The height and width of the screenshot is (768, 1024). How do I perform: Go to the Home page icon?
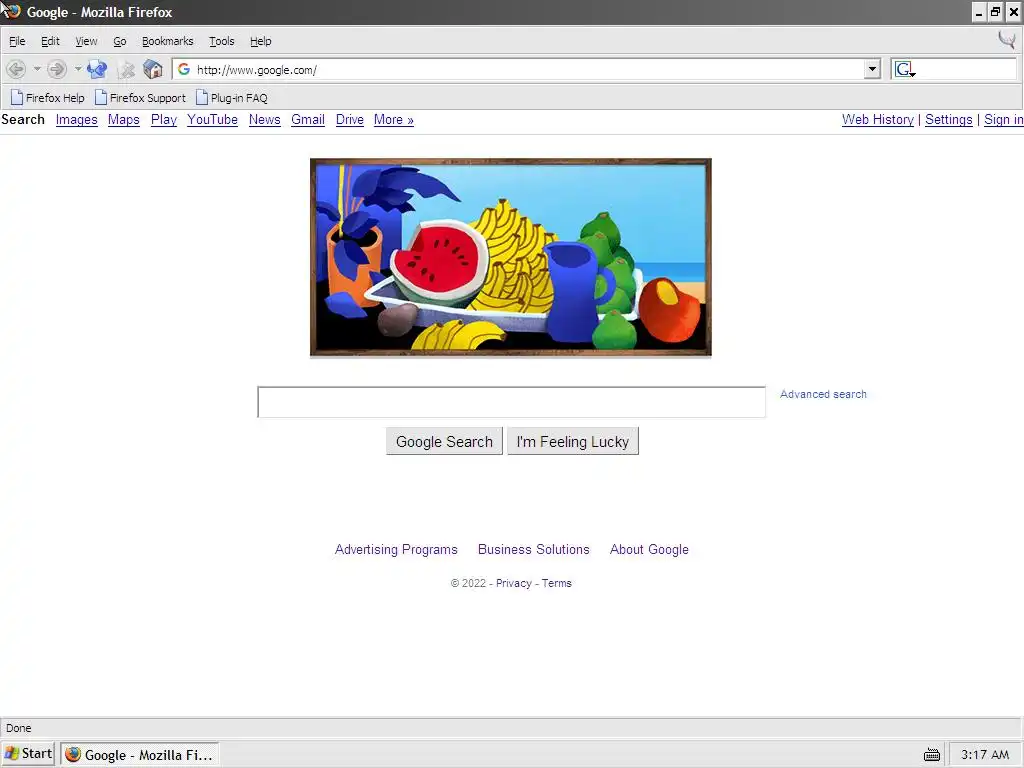click(x=153, y=69)
